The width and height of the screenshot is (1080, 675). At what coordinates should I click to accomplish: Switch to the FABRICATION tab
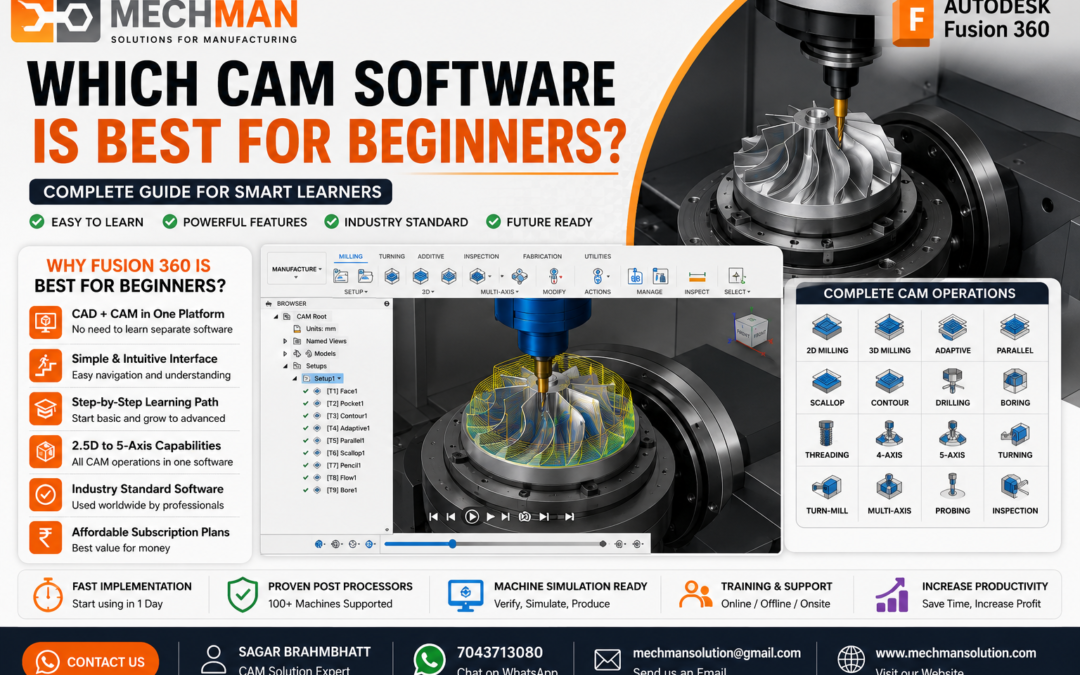click(542, 256)
